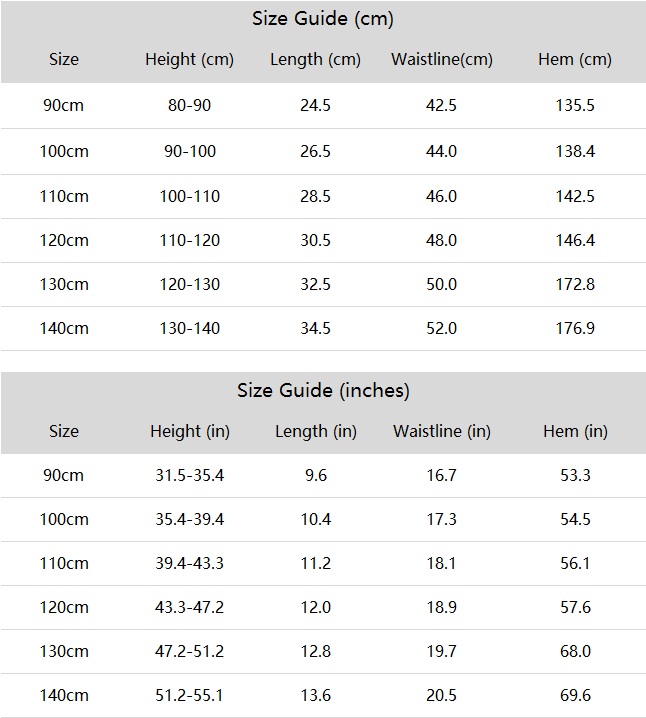This screenshot has width=646, height=718.
Task: Click the 172.8 hem value
Action: (575, 284)
